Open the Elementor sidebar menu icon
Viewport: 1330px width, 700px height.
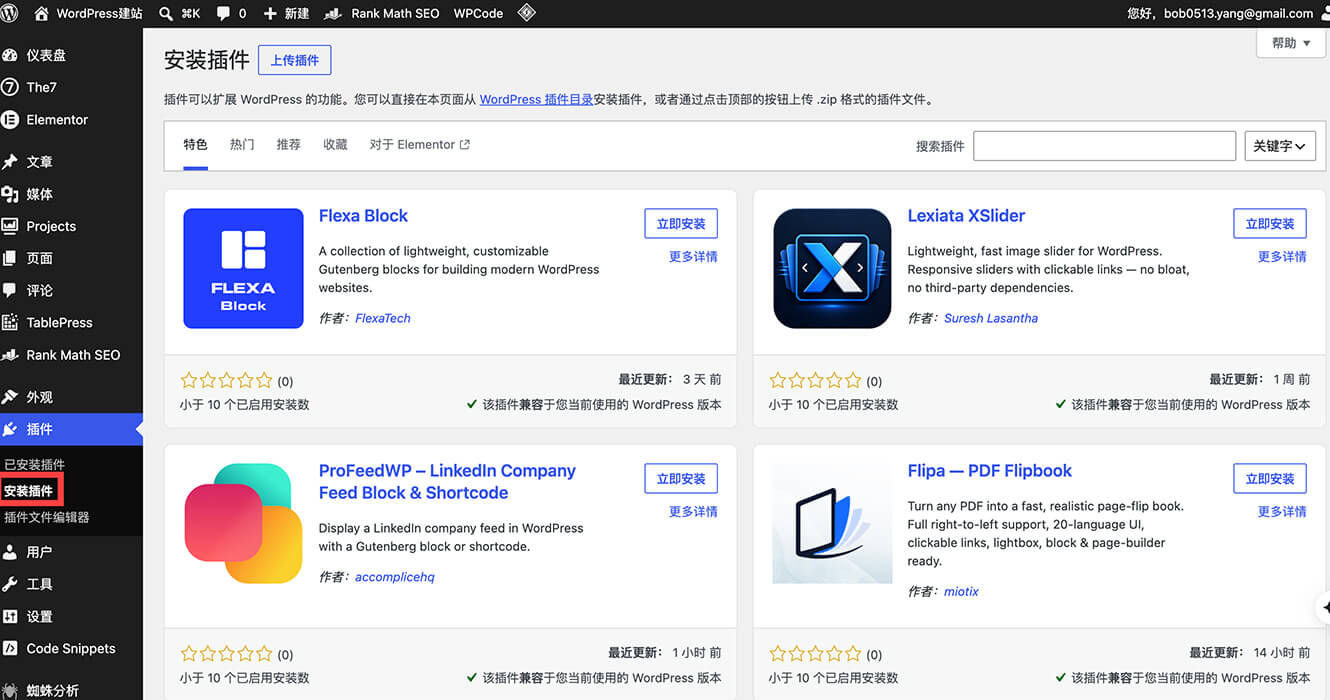10,119
